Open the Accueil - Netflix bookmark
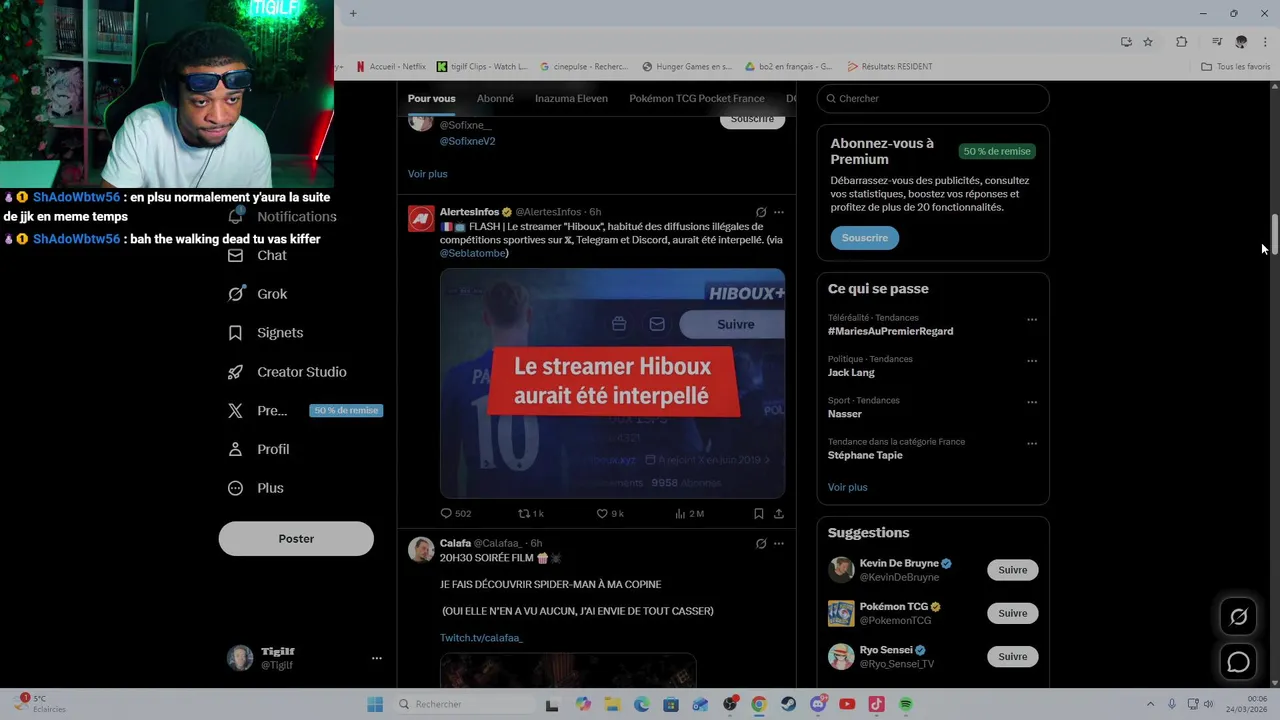The height and width of the screenshot is (720, 1280). (x=391, y=67)
